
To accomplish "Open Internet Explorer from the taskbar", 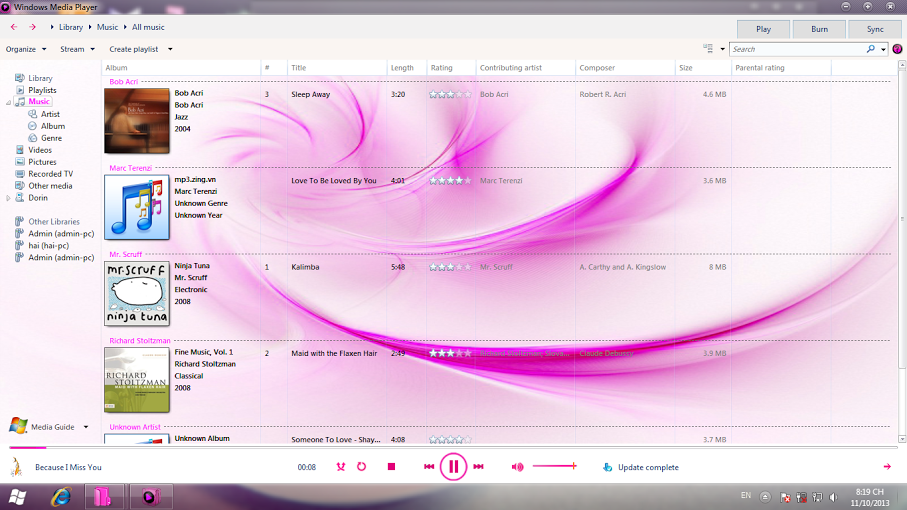I will [61, 497].
